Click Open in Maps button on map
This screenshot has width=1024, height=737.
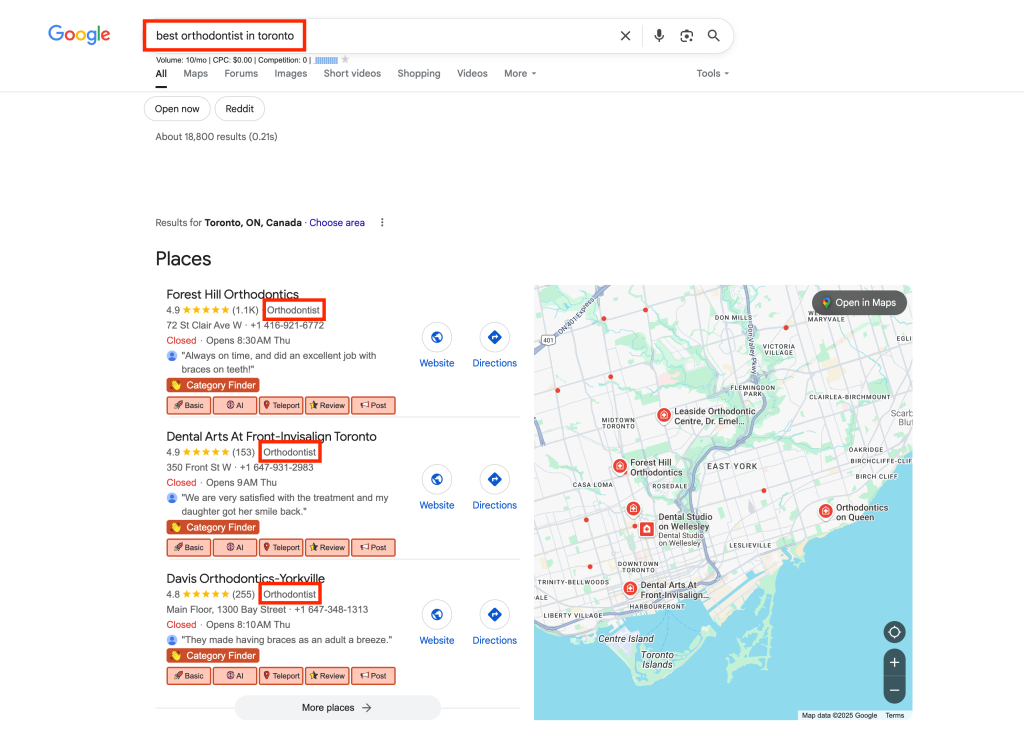[x=859, y=303]
